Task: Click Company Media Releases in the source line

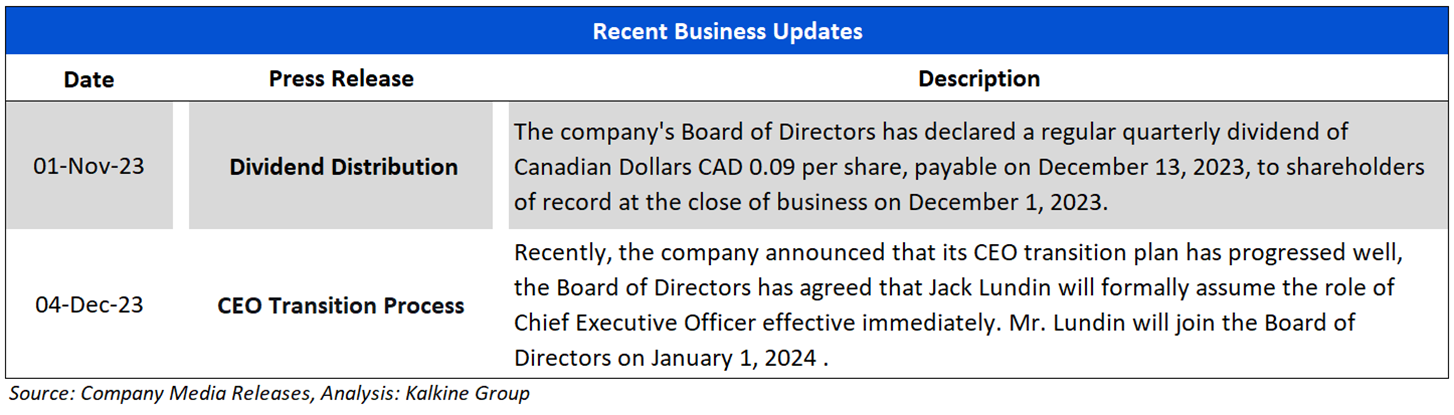Action: tap(195, 394)
